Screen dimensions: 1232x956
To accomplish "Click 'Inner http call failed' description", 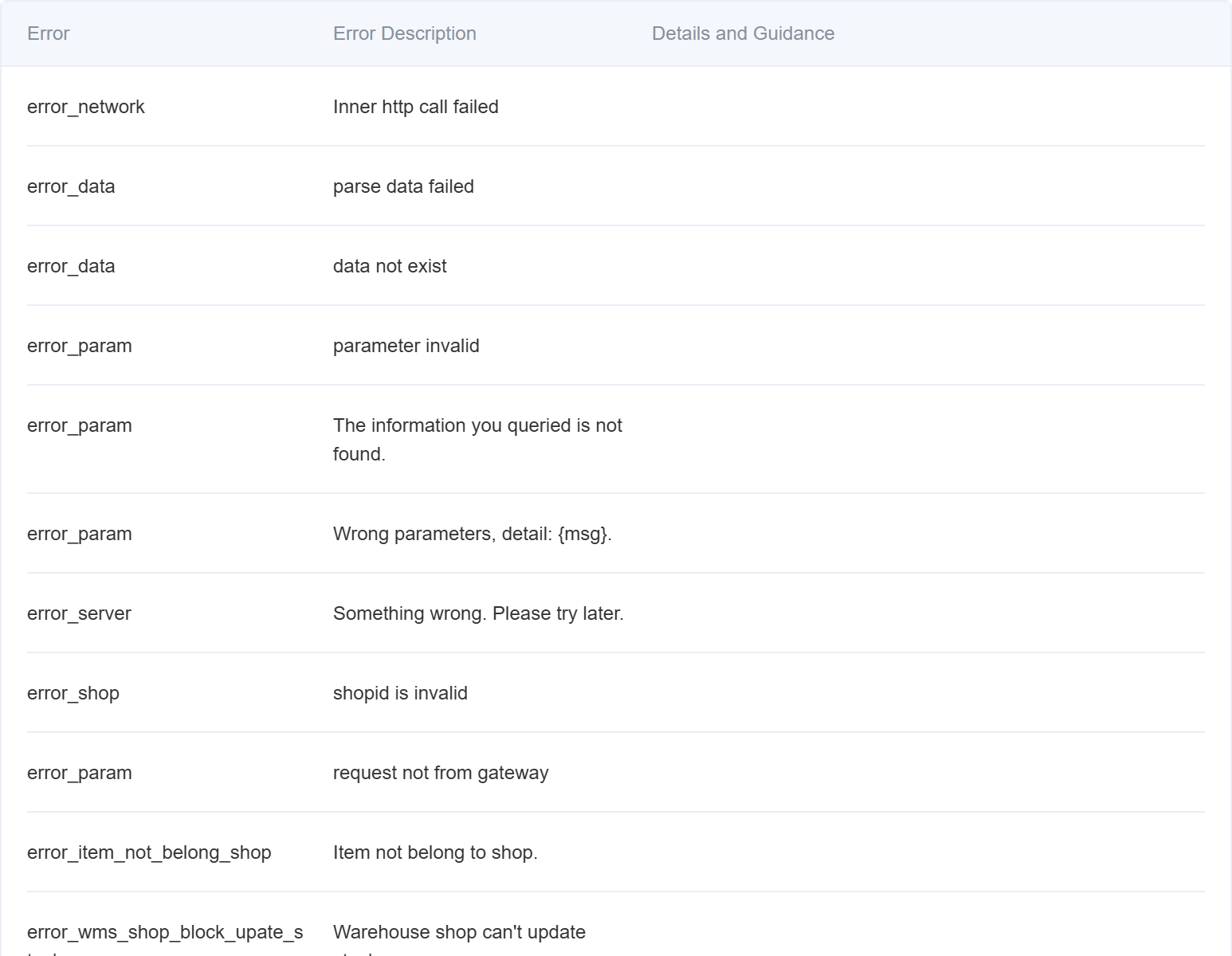I will (416, 107).
